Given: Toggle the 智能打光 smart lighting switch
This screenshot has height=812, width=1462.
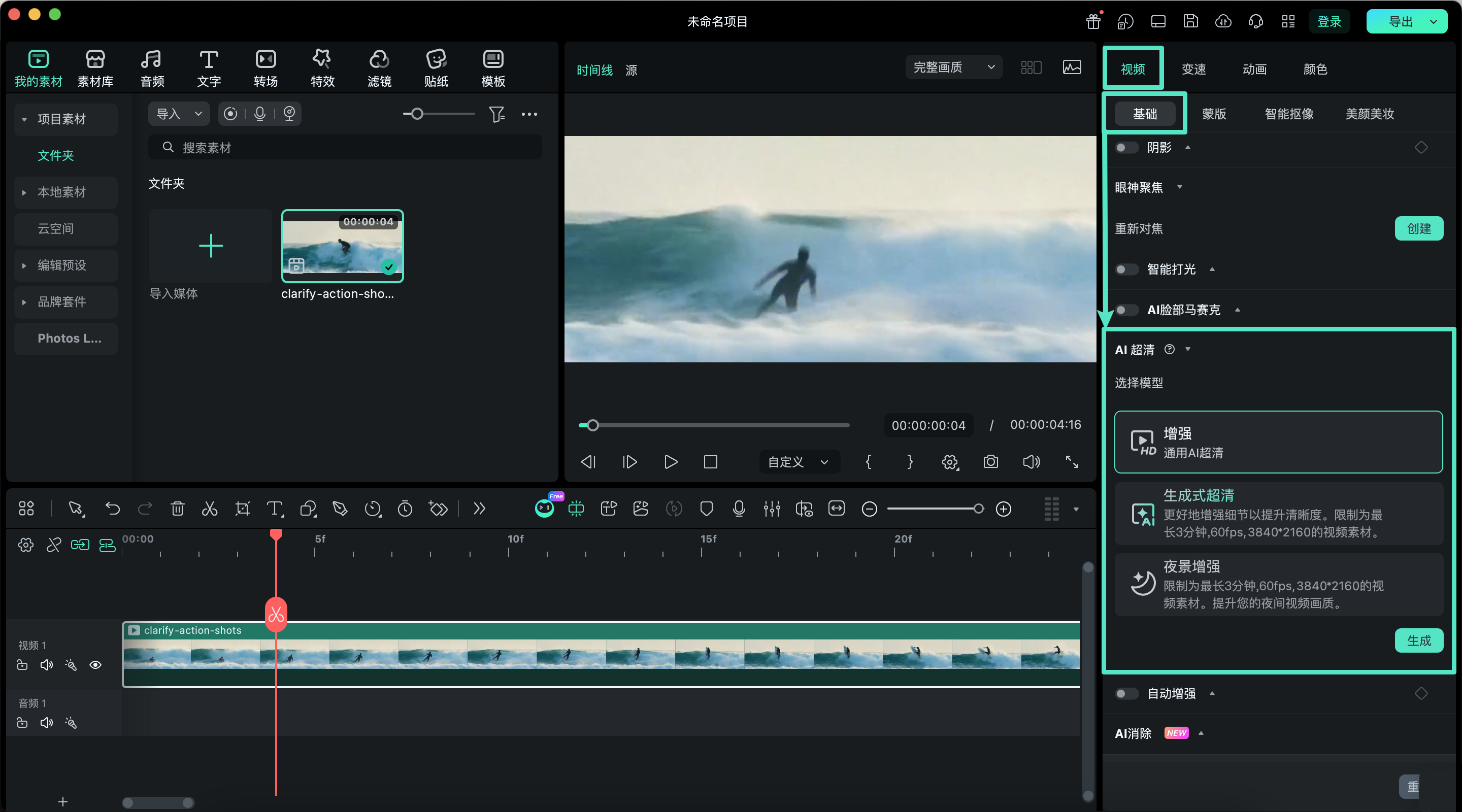Looking at the screenshot, I should [1126, 269].
